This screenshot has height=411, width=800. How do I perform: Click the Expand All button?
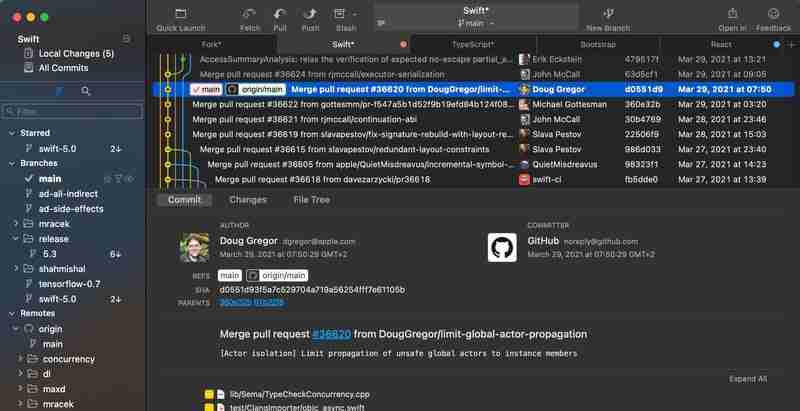tap(747, 379)
